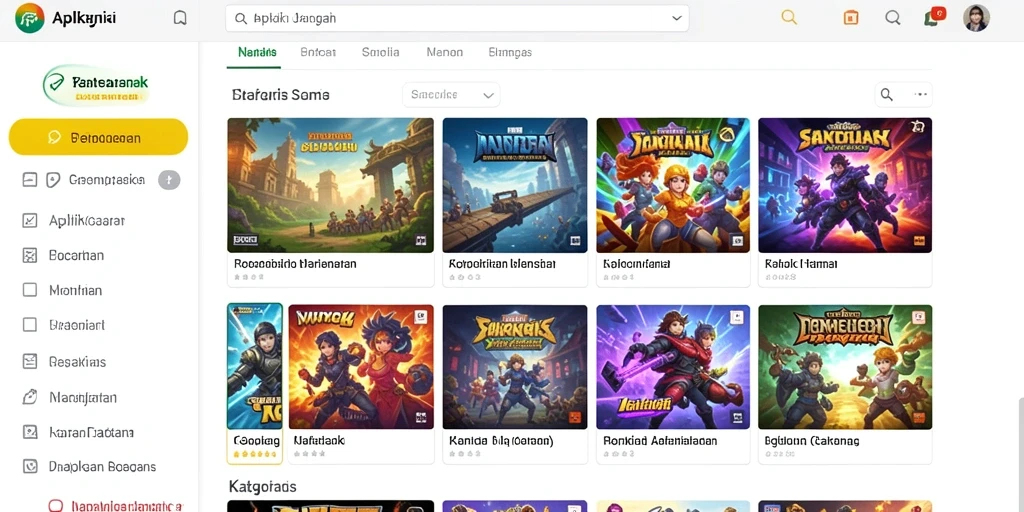Viewport: 1024px width, 512px height.
Task: Toggle the checkbox beside Greempasica
Action: coord(29,180)
